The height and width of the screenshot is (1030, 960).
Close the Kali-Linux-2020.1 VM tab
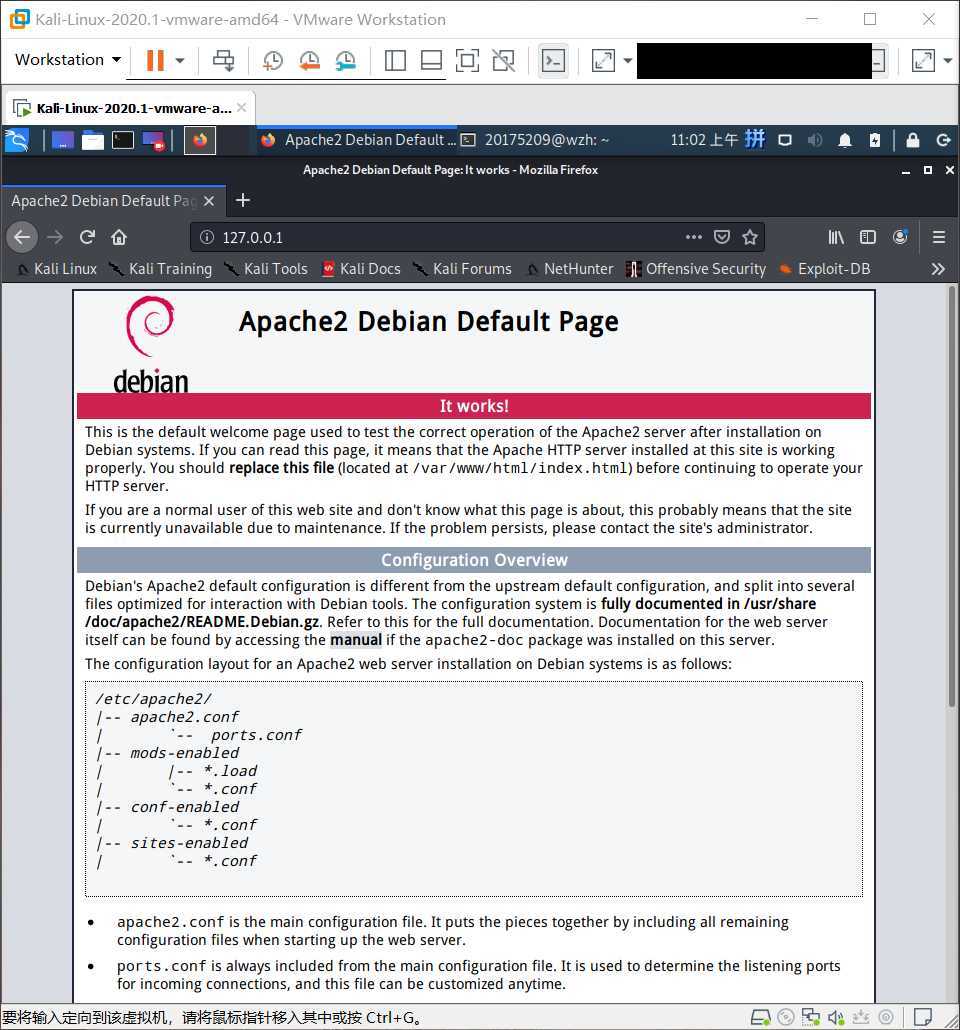(x=242, y=107)
